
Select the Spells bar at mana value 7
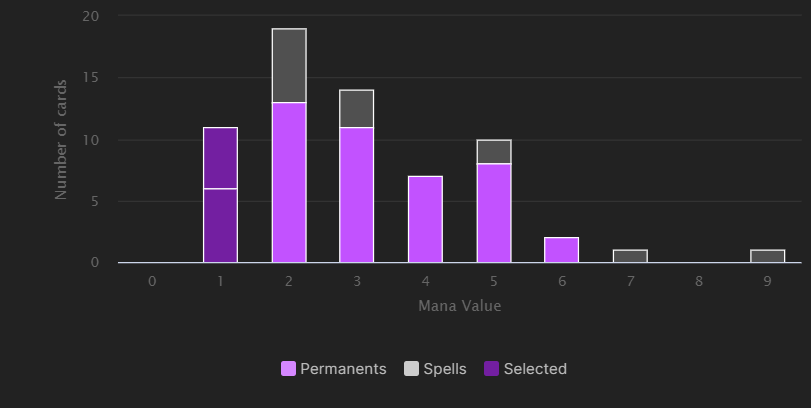click(630, 256)
